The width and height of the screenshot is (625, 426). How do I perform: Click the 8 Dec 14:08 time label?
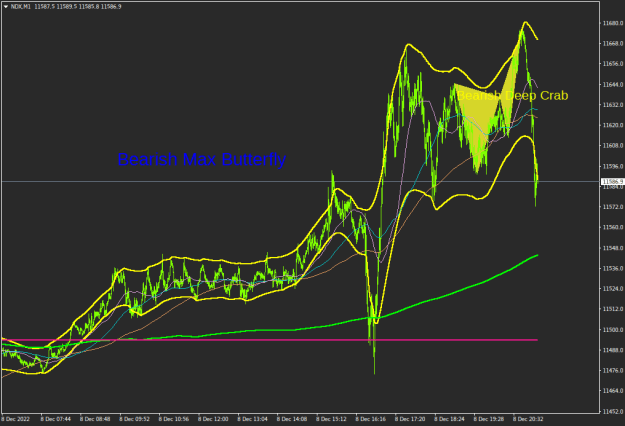click(x=292, y=419)
